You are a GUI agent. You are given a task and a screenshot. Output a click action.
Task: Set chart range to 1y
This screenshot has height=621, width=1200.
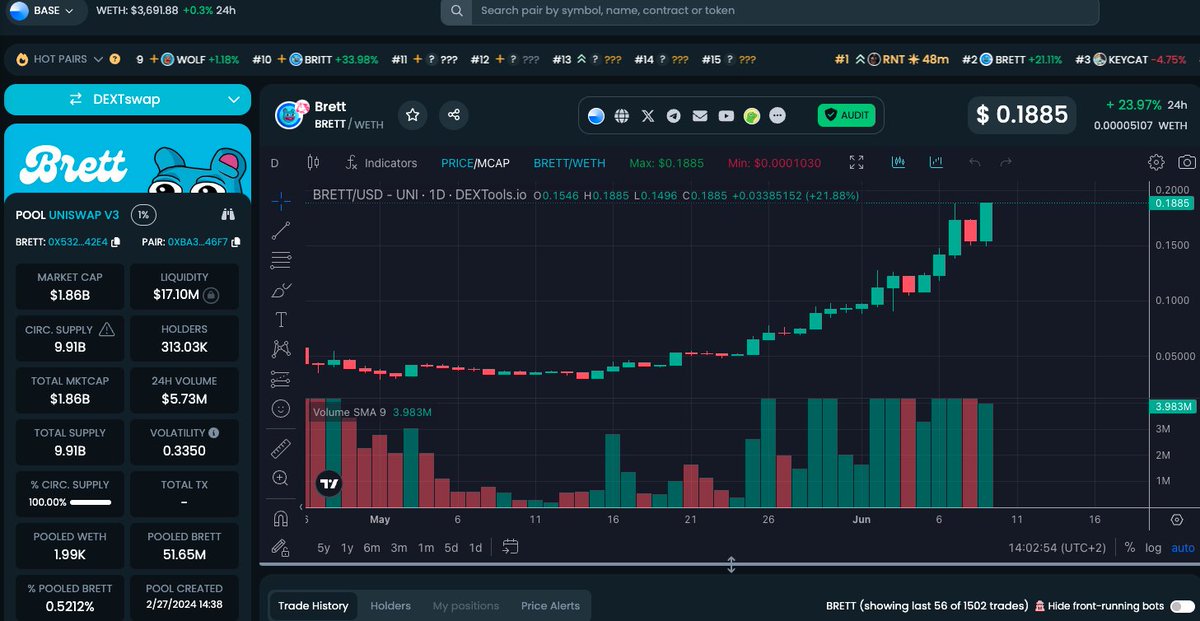pyautogui.click(x=347, y=547)
